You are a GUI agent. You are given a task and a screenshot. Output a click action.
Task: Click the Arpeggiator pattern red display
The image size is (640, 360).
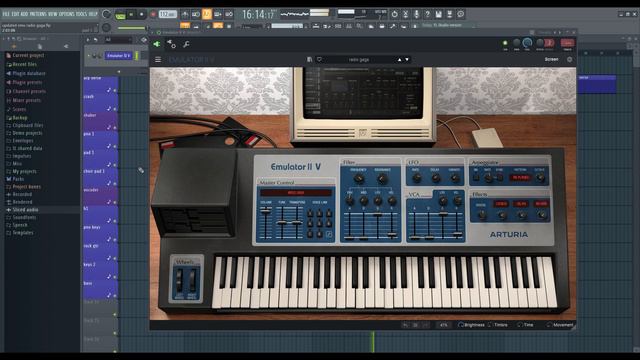tap(520, 178)
